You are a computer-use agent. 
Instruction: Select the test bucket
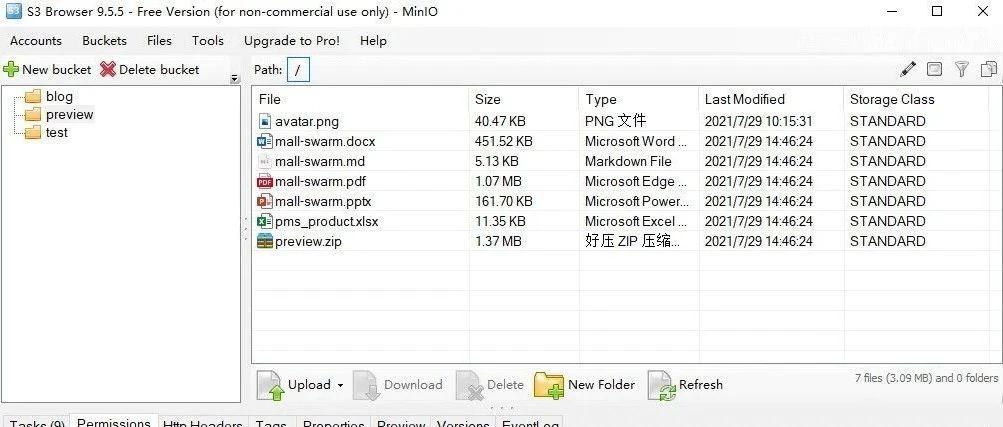(57, 132)
